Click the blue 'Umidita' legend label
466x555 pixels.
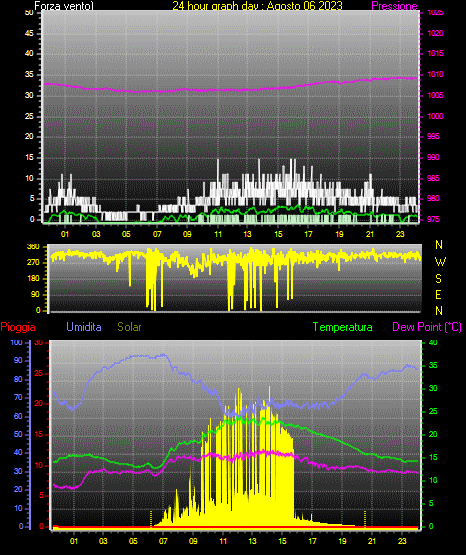tap(84, 327)
